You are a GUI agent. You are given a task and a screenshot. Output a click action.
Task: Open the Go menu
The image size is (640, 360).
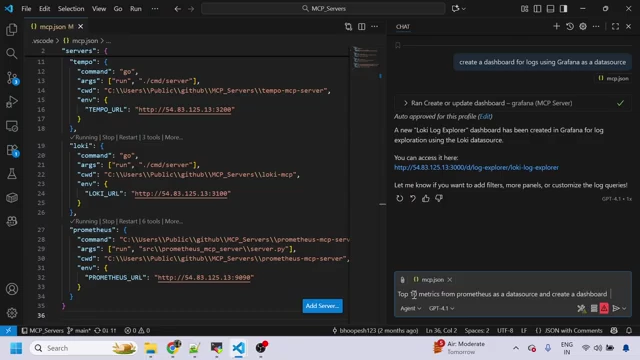click(118, 9)
